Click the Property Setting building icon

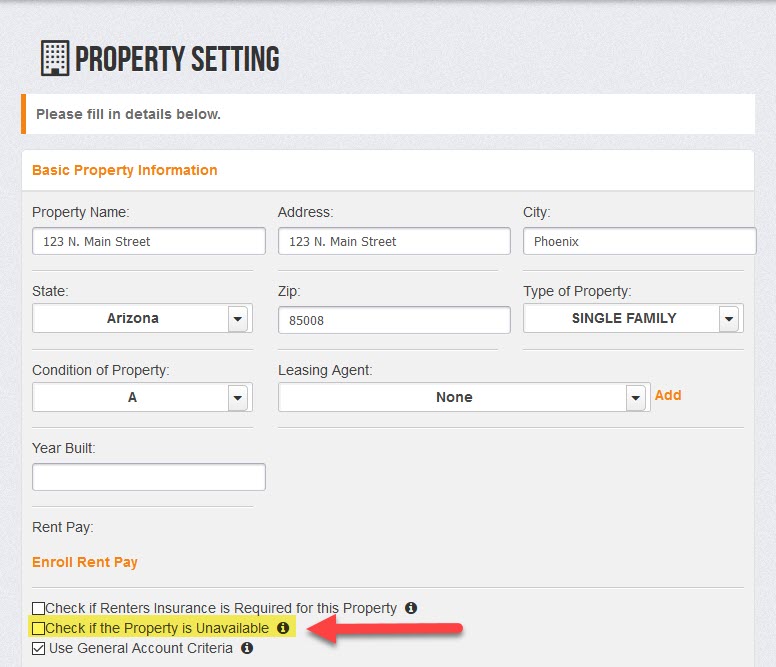coord(55,58)
